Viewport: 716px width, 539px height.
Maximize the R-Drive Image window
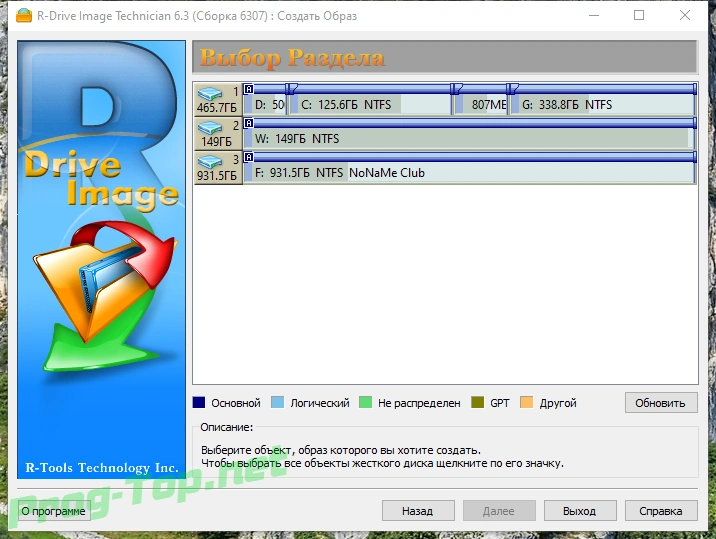tap(639, 16)
